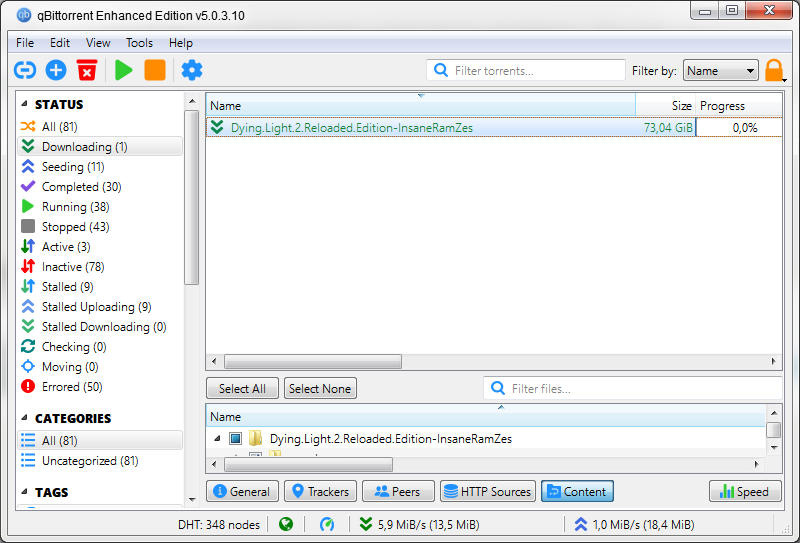Viewport: 800px width, 543px height.
Task: Click the qBittorrent title bar app icon
Action: click(x=23, y=15)
